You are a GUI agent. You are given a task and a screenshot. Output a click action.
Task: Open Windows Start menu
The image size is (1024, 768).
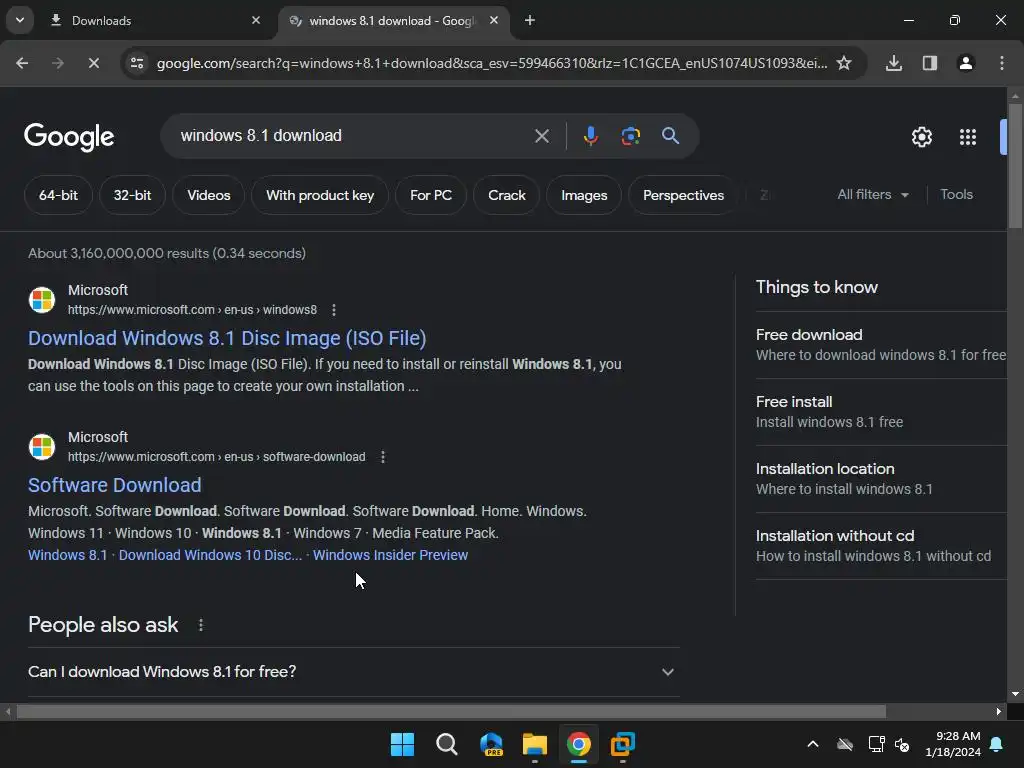(x=402, y=744)
